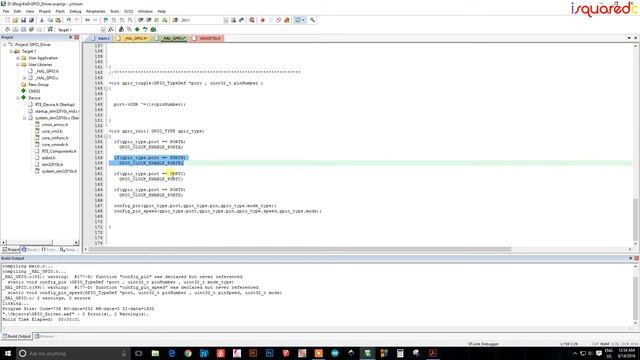The width and height of the screenshot is (640, 360).
Task: Select core_cm3.h in the project tree
Action: point(52,131)
